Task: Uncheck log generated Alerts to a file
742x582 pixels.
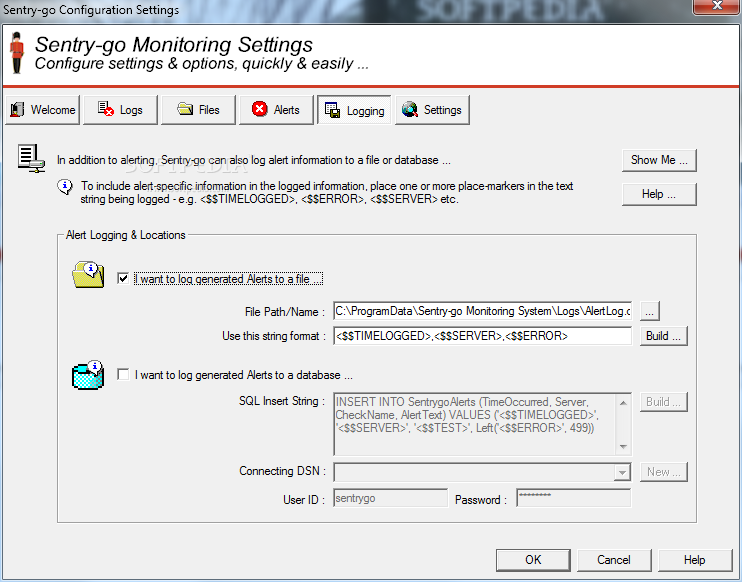Action: tap(123, 279)
